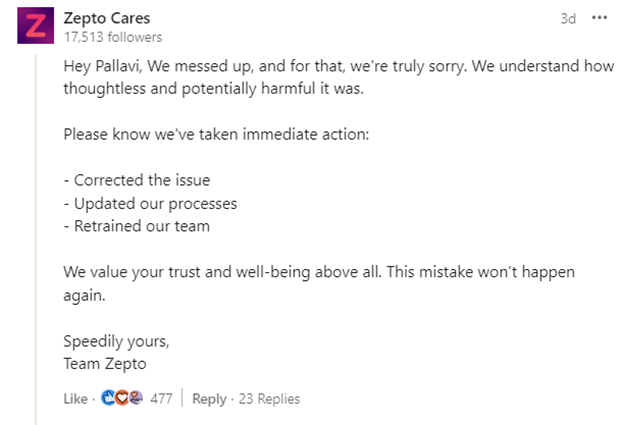This screenshot has width=620, height=425.
Task: Like the Zepto Cares comment
Action: 75,399
